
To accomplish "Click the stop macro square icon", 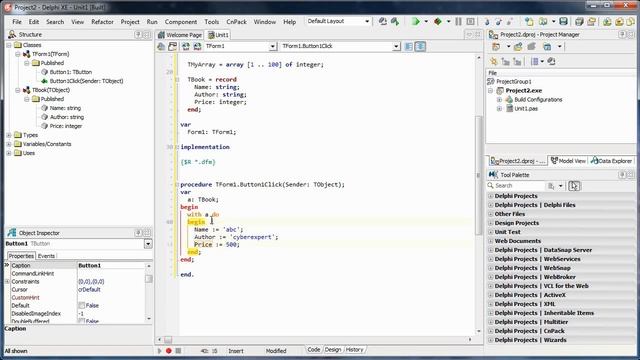I will pos(178,351).
